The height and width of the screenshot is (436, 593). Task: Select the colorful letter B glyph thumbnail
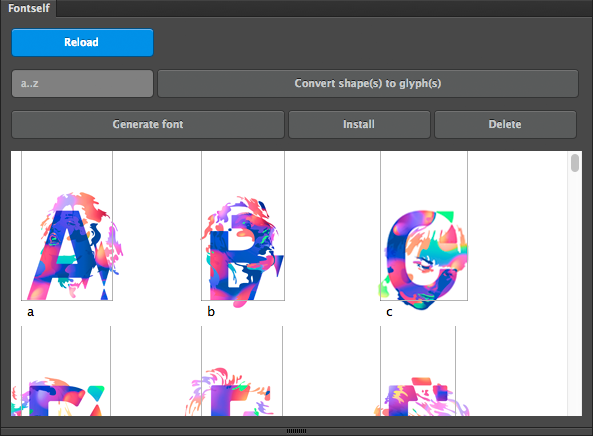tap(243, 226)
